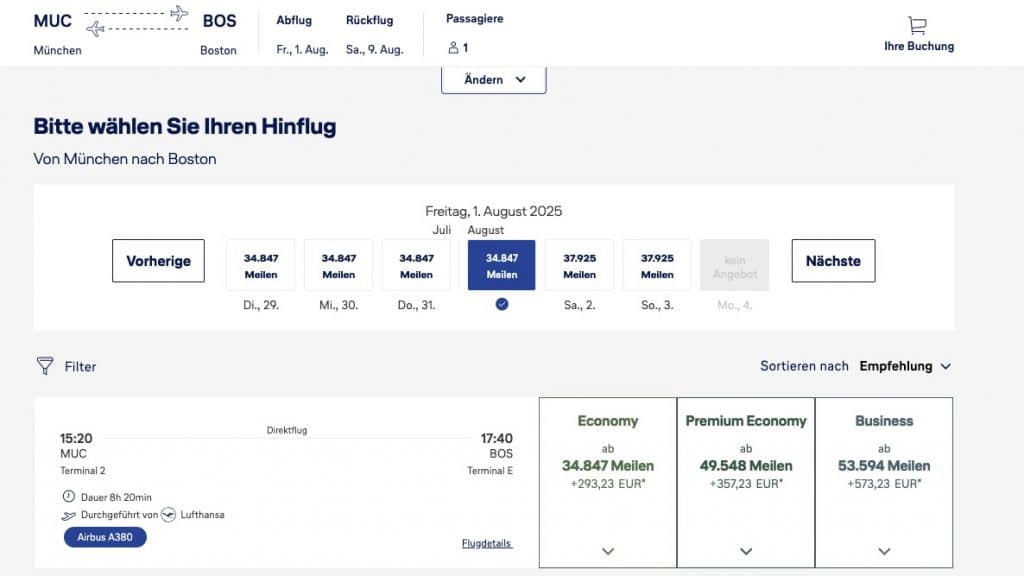
Task: Select the Di., 29. Juli fare tile
Action: (x=260, y=264)
